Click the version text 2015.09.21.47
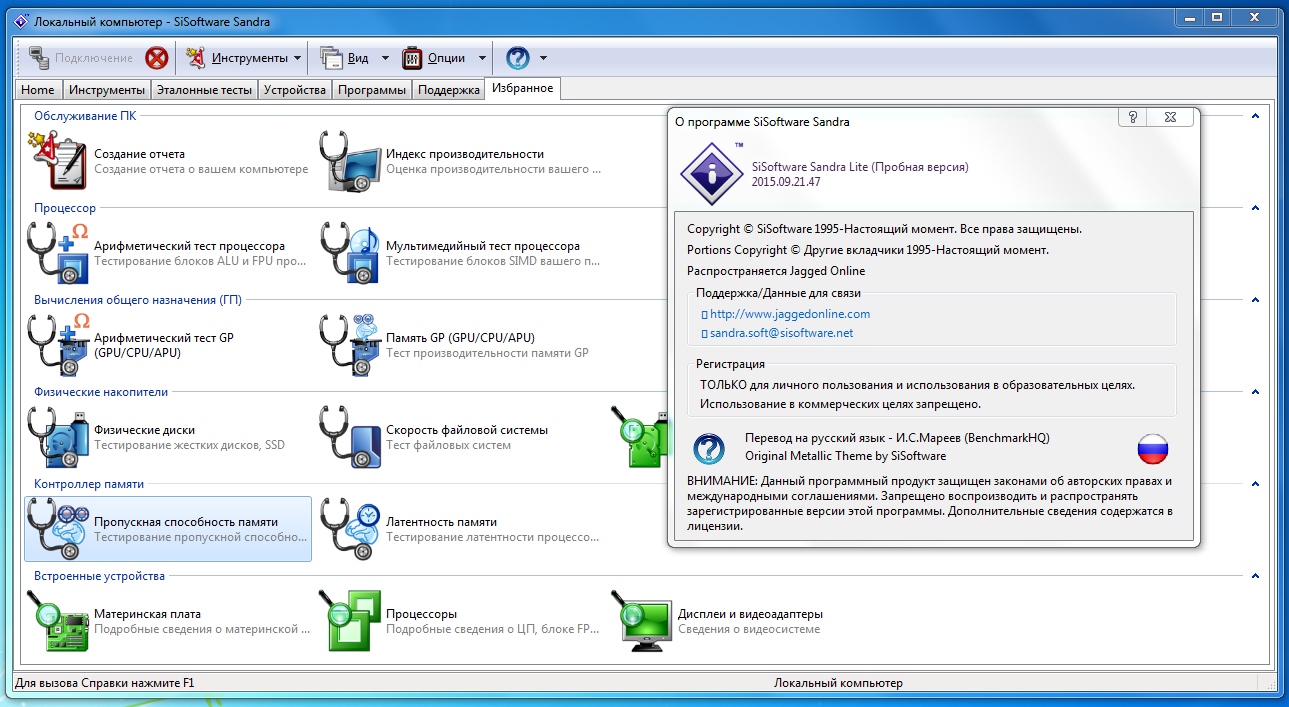This screenshot has width=1289, height=707. pyautogui.click(x=786, y=182)
